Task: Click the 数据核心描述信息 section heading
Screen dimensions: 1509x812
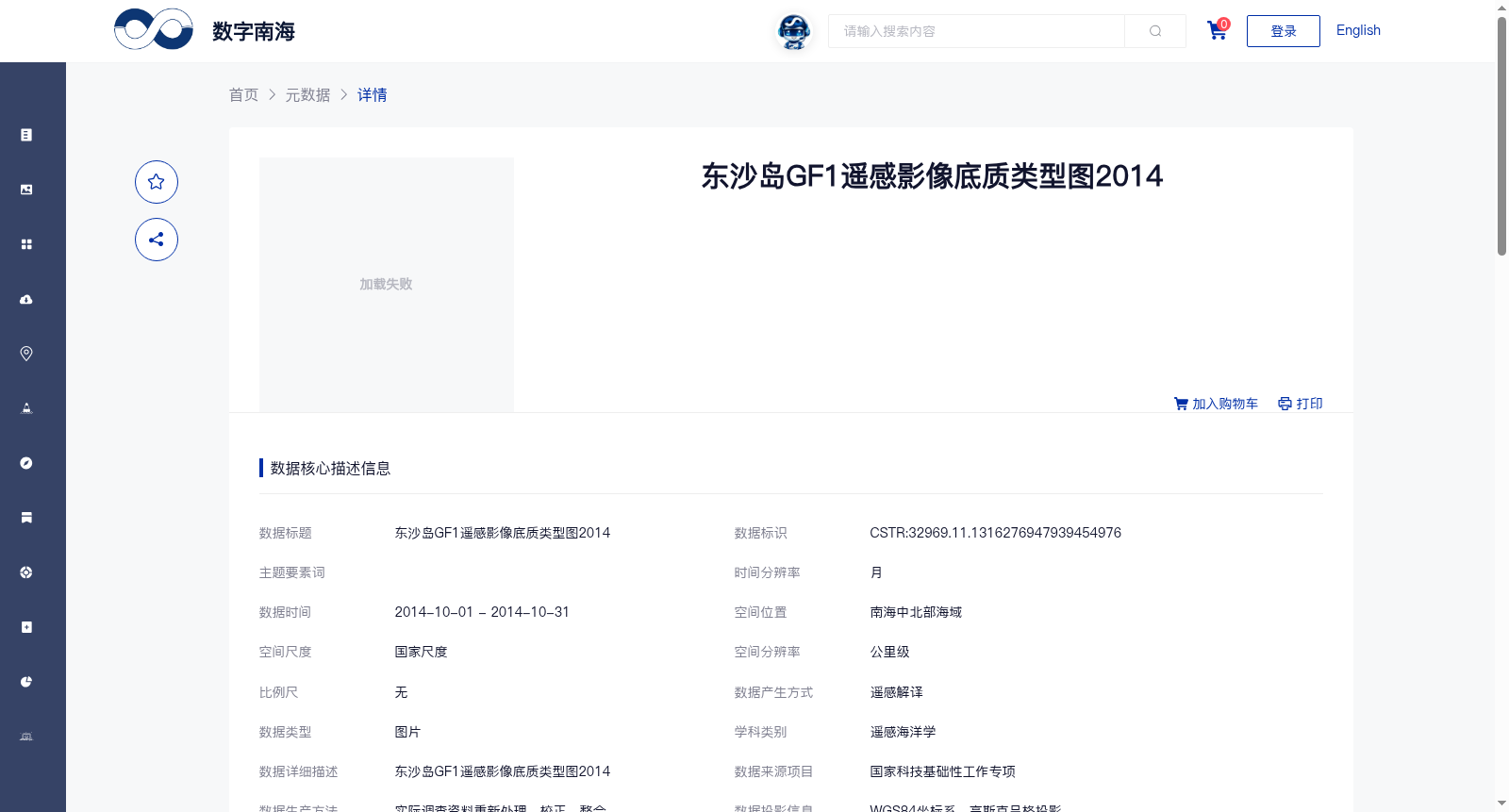Action: pyautogui.click(x=330, y=469)
